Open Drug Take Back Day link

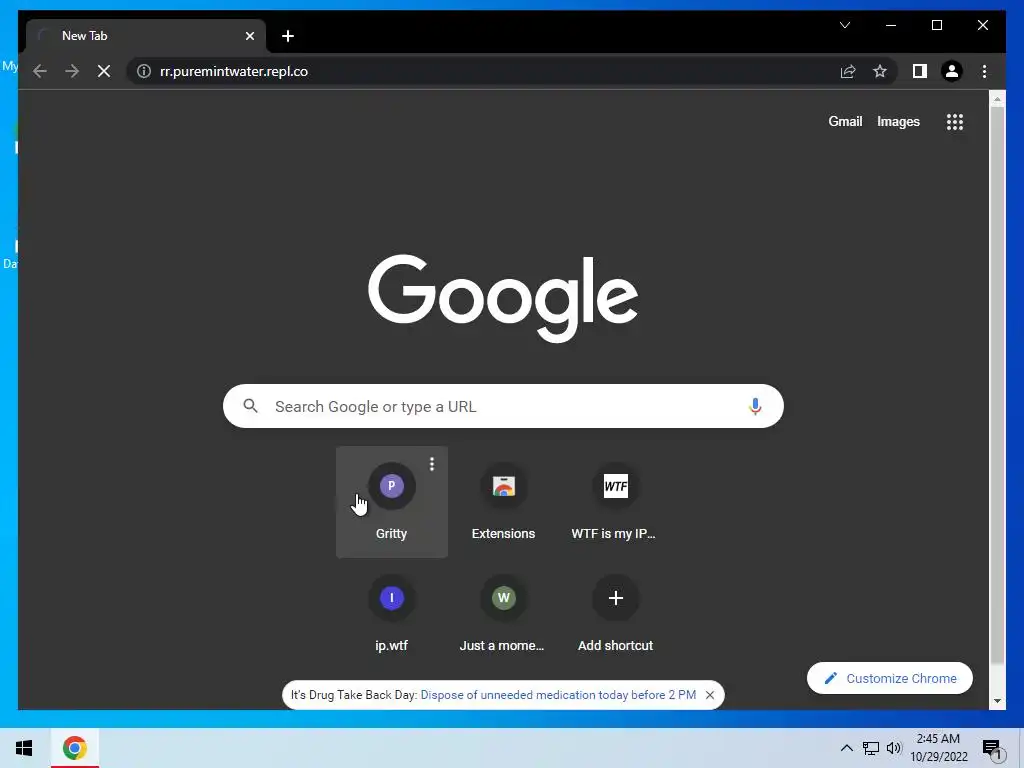[x=558, y=695]
